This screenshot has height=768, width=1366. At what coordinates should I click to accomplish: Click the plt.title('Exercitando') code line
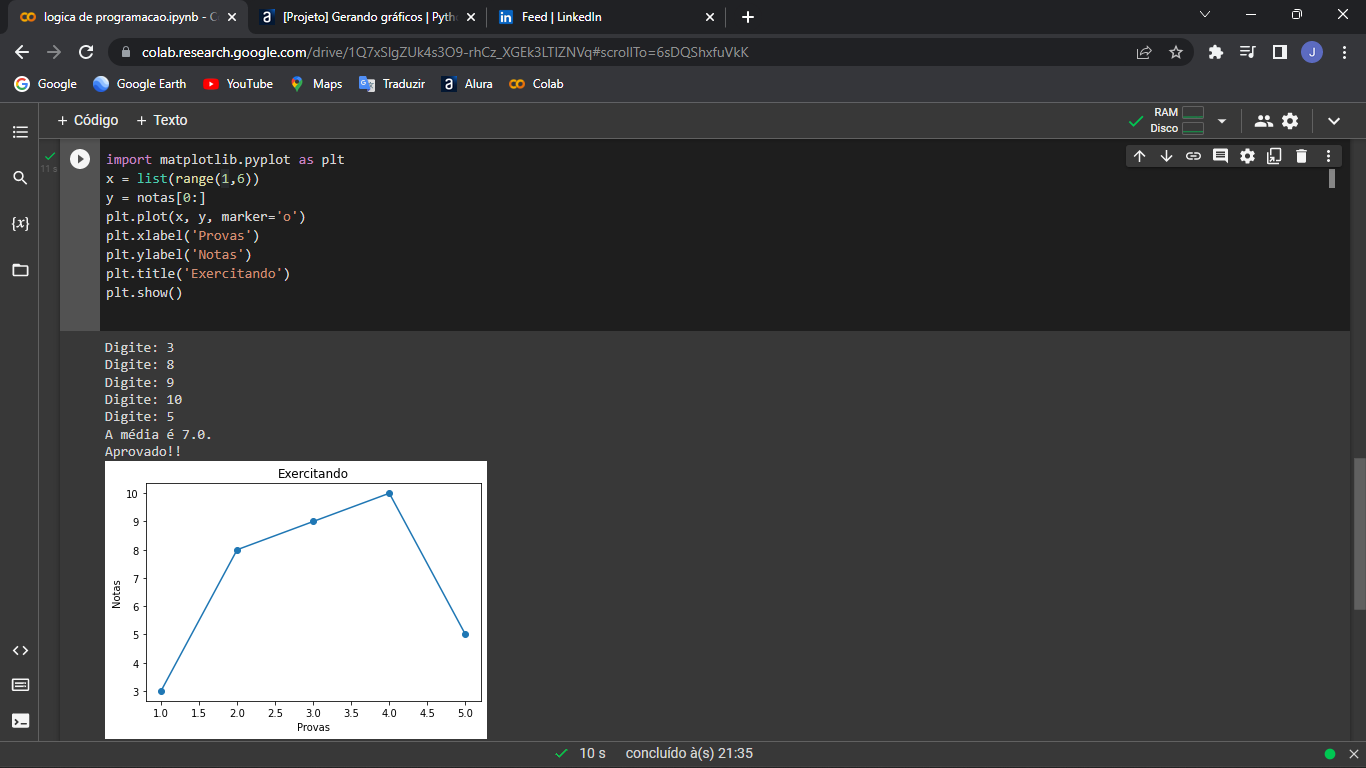coord(198,273)
